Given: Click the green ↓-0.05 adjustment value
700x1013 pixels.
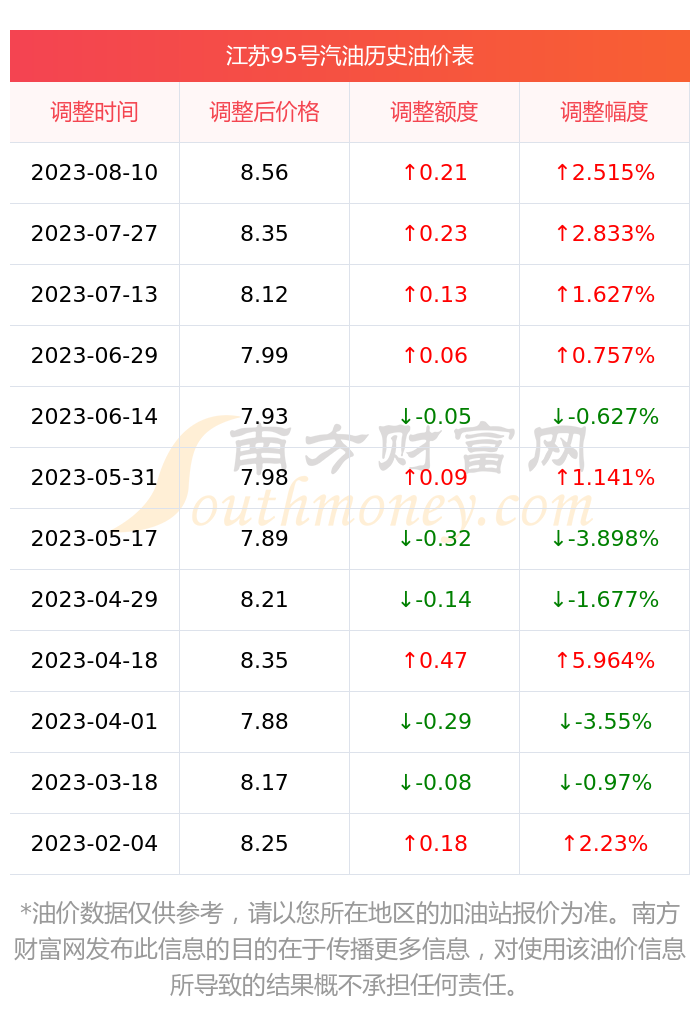Looking at the screenshot, I should click(435, 417).
